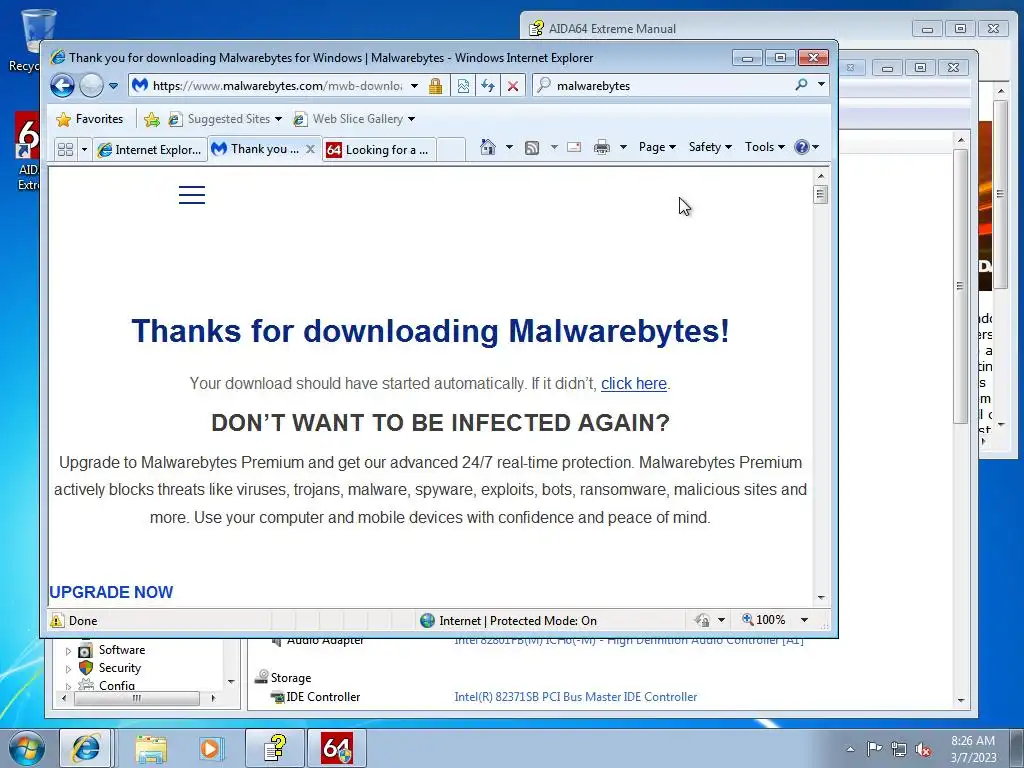The width and height of the screenshot is (1024, 768).
Task: Click the network tray icon
Action: [x=899, y=749]
